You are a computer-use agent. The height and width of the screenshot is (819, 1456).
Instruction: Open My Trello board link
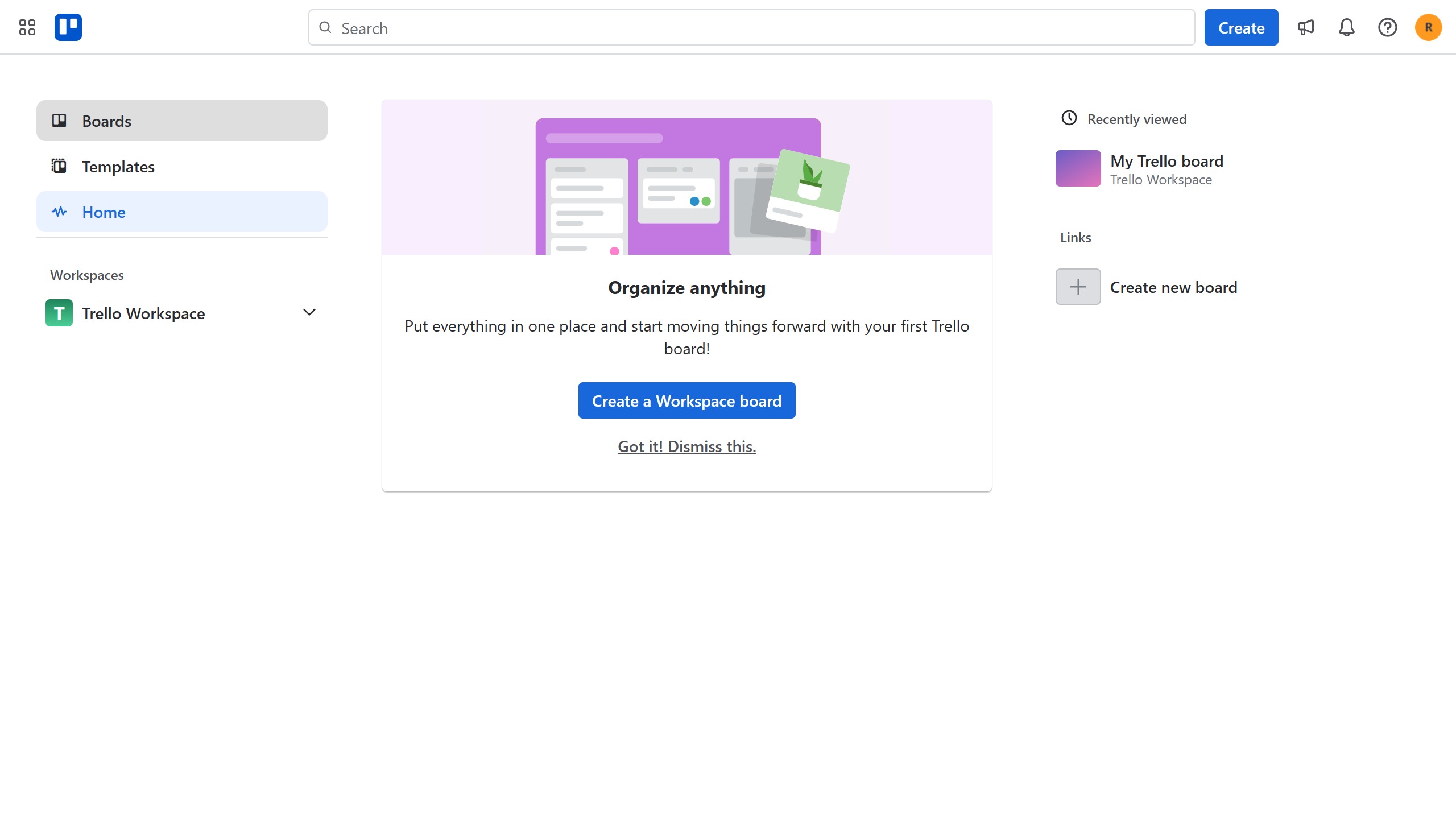pyautogui.click(x=1167, y=161)
